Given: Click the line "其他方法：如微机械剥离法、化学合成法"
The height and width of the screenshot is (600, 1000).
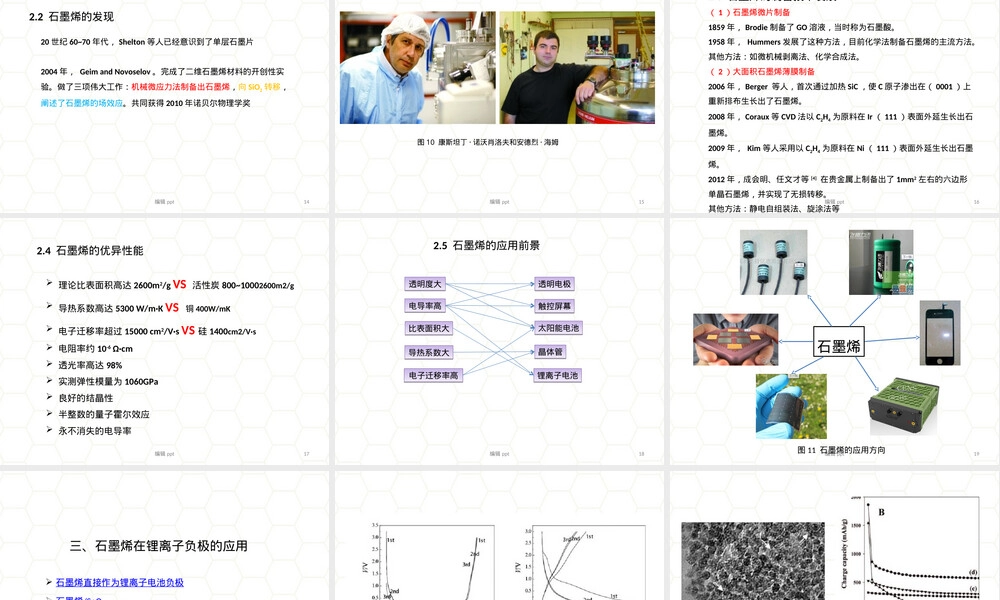Looking at the screenshot, I should pos(784,57).
